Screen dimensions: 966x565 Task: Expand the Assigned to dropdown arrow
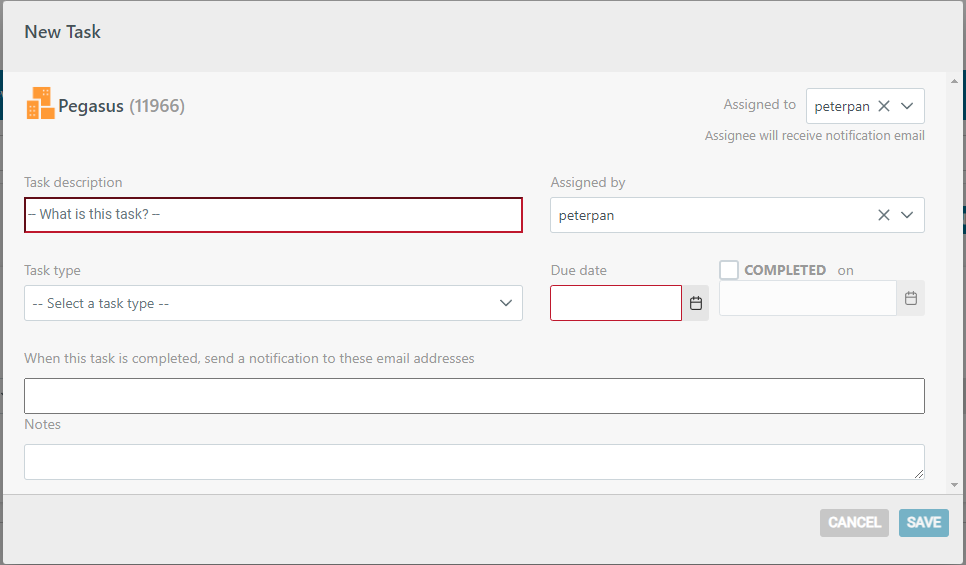click(x=907, y=106)
